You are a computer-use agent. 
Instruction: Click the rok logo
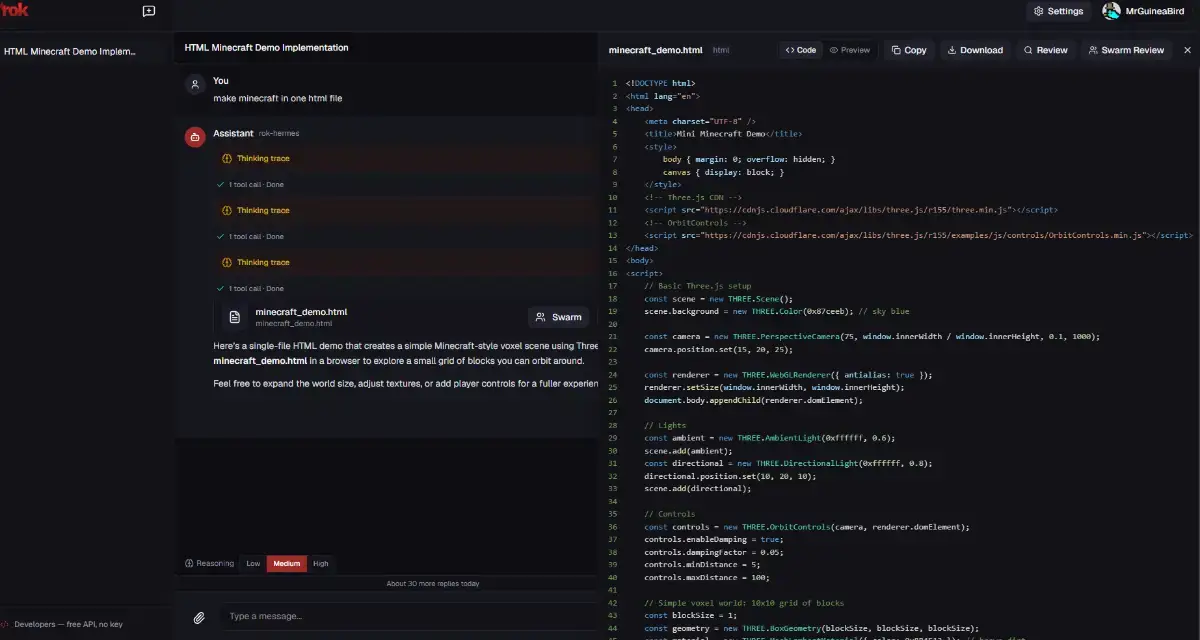[14, 11]
